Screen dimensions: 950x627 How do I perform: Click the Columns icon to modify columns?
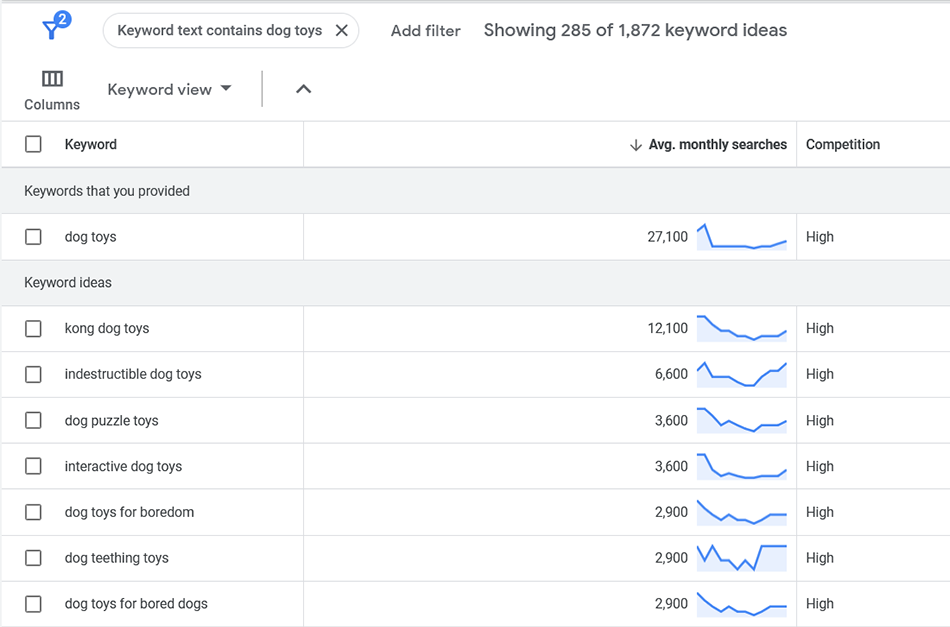point(51,77)
